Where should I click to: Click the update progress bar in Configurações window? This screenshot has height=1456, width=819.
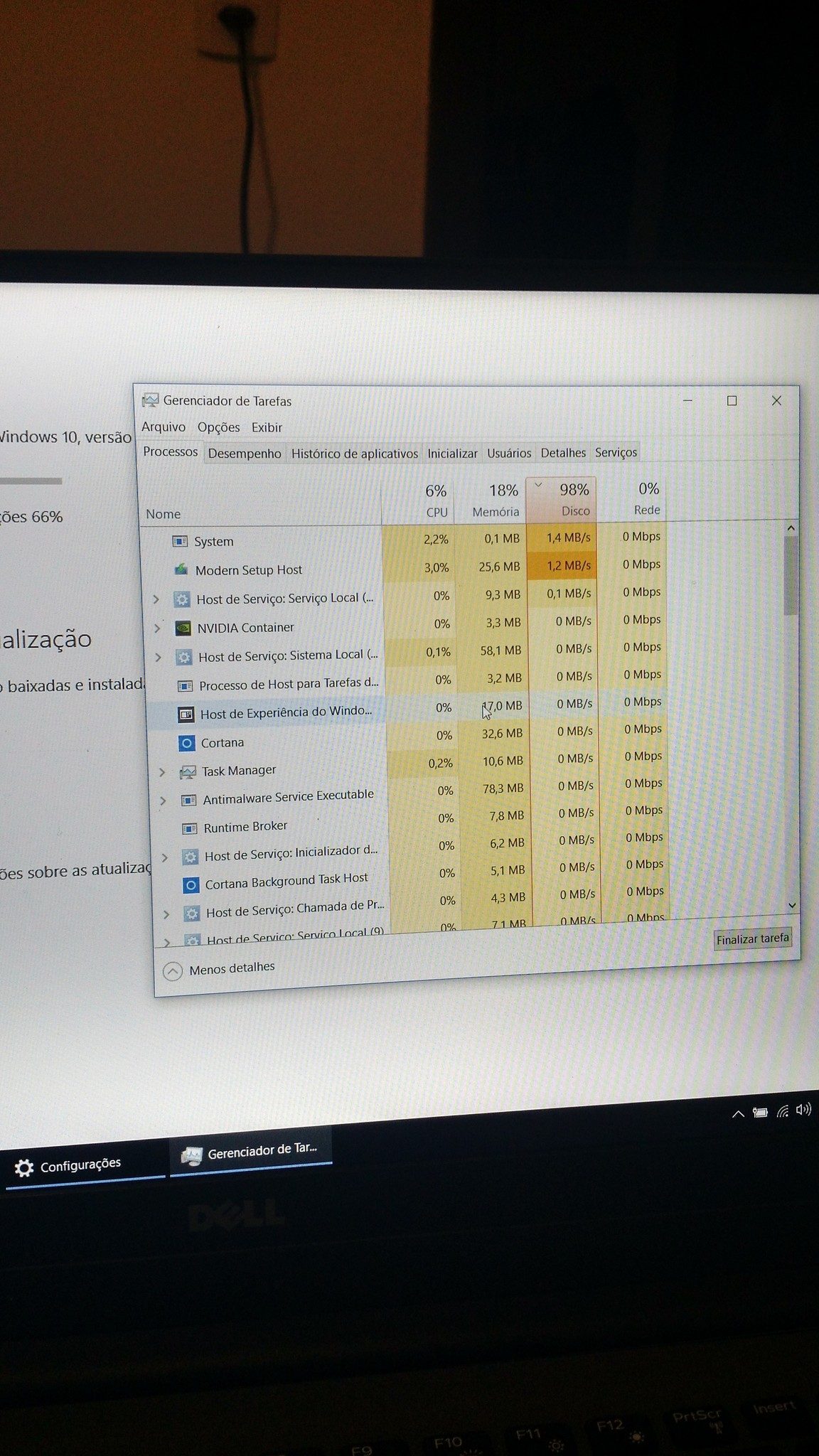tap(31, 481)
